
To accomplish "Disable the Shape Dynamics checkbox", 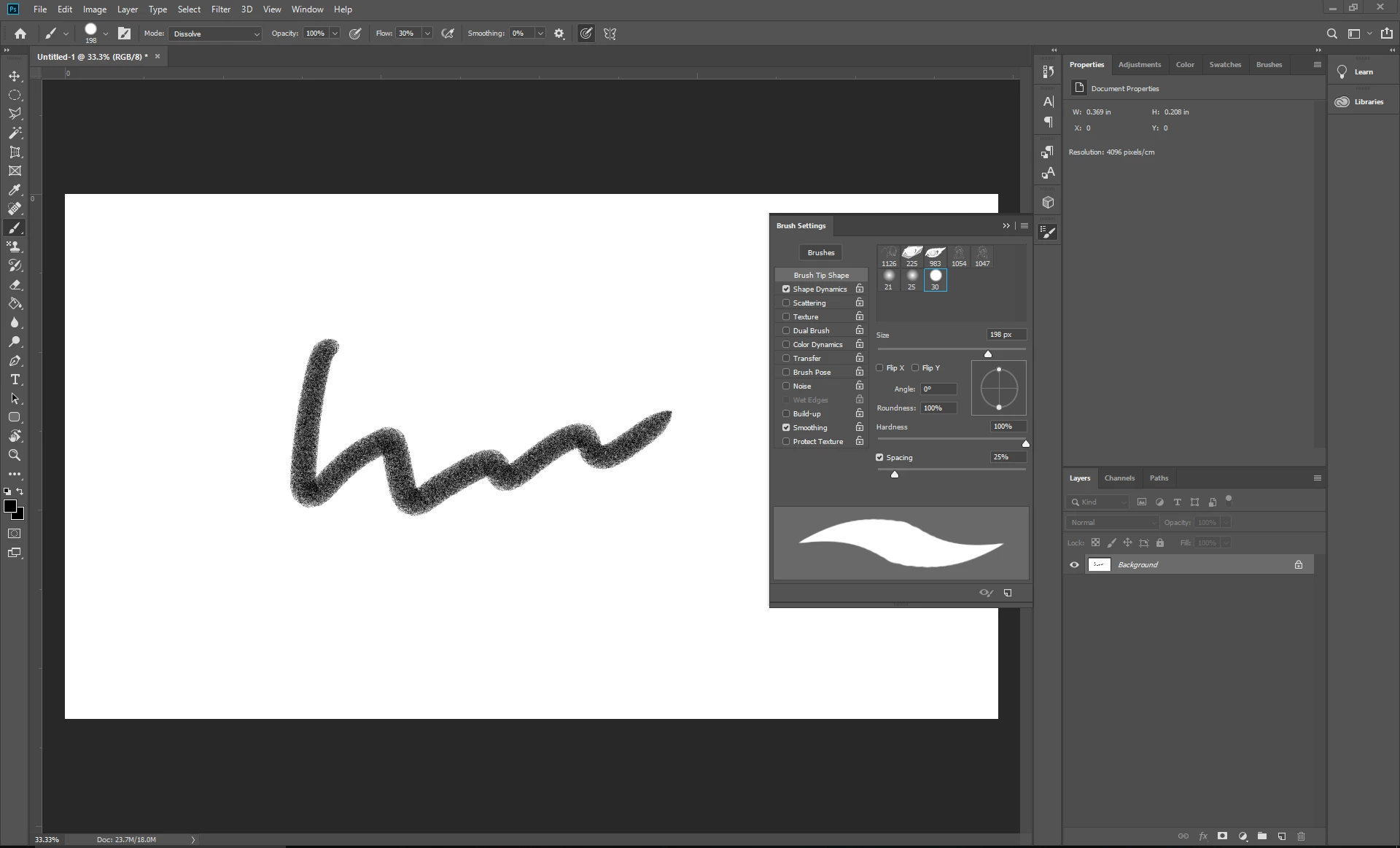I will (786, 289).
